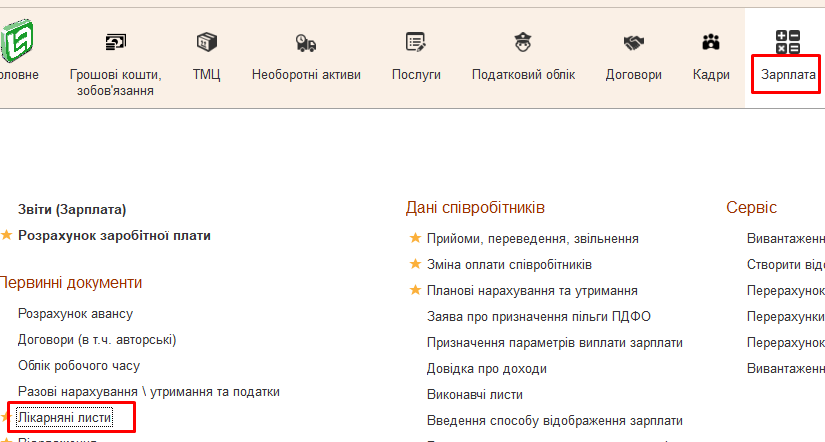Screen dimensions: 825x442
Task: Open Податковий облік officer icon
Action: point(523,42)
